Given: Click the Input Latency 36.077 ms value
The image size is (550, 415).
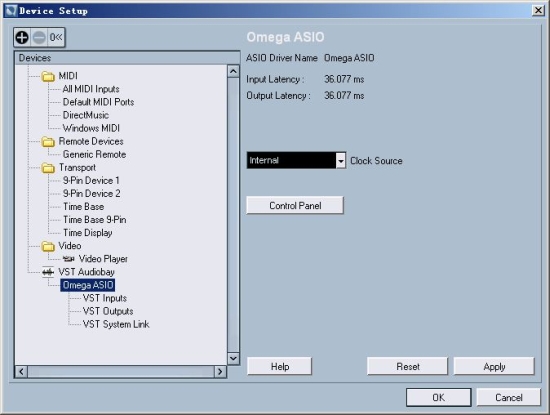Looking at the screenshot, I should (x=344, y=79).
